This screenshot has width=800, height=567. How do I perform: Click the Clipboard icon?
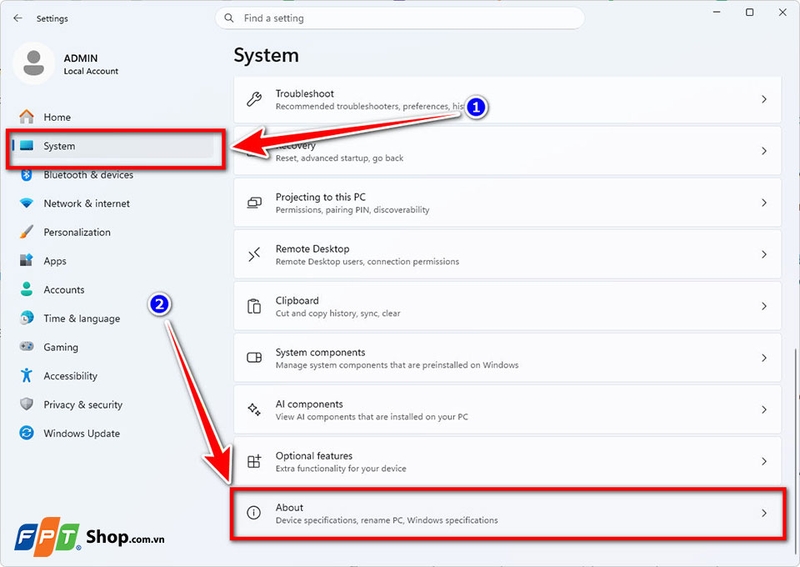point(254,306)
